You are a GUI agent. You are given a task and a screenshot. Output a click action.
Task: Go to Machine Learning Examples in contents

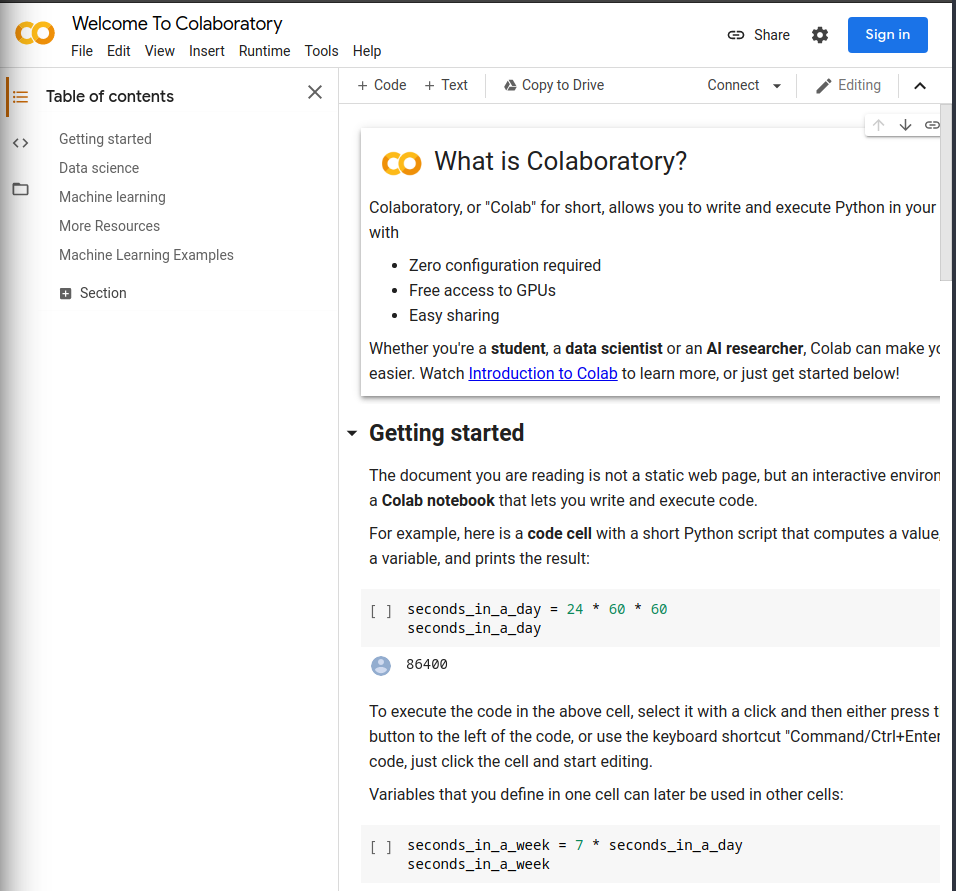(146, 255)
